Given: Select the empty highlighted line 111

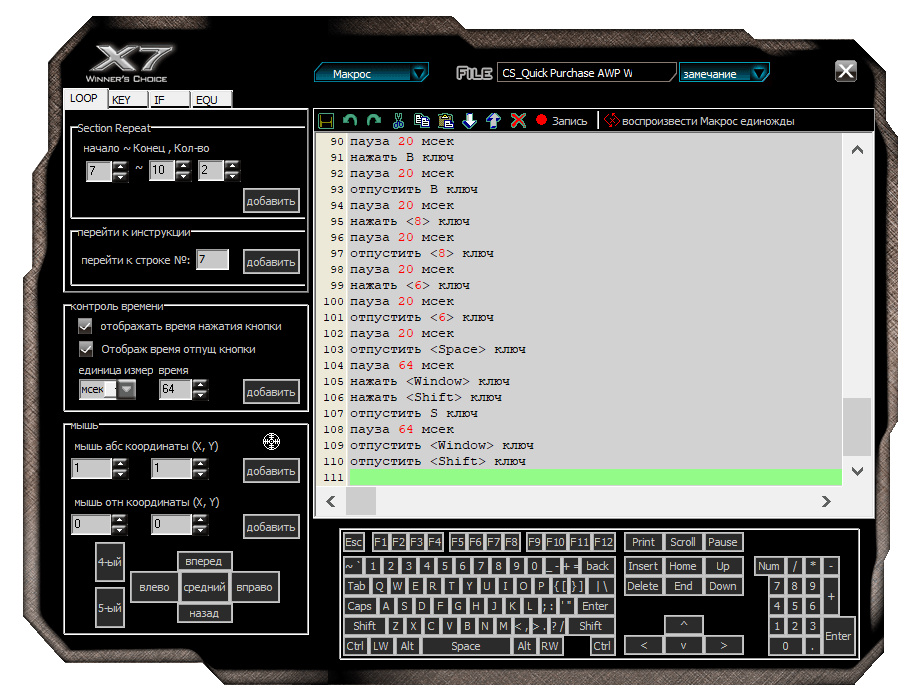Looking at the screenshot, I should click(x=595, y=477).
